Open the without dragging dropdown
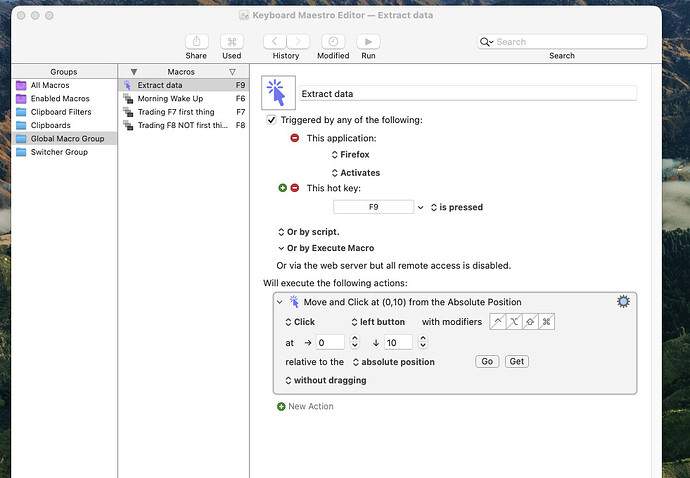Screen dimensions: 690x478 pos(326,380)
